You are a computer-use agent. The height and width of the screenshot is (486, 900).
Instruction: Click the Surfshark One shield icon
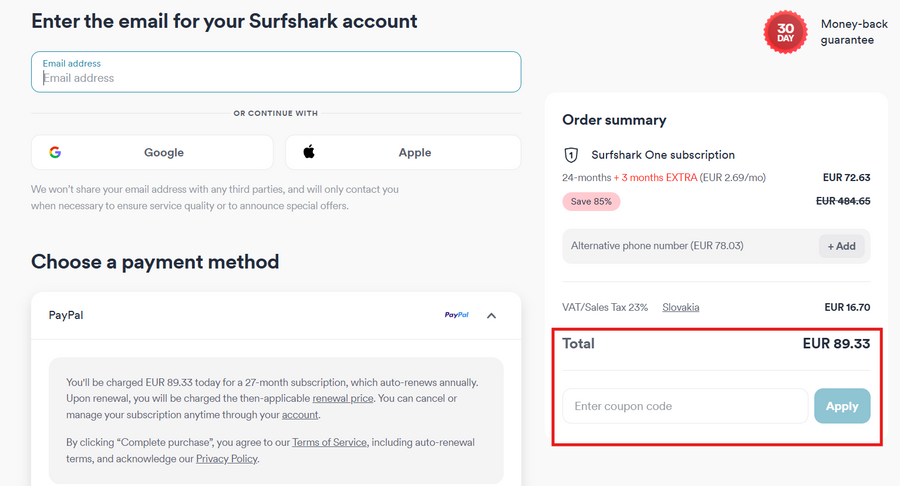click(571, 155)
